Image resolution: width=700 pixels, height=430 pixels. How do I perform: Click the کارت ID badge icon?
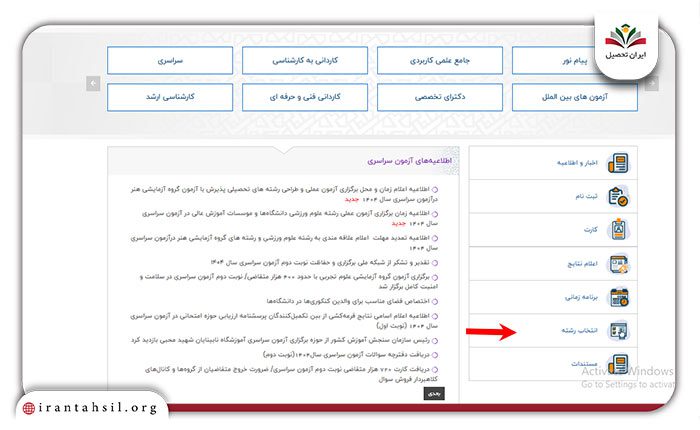point(618,230)
